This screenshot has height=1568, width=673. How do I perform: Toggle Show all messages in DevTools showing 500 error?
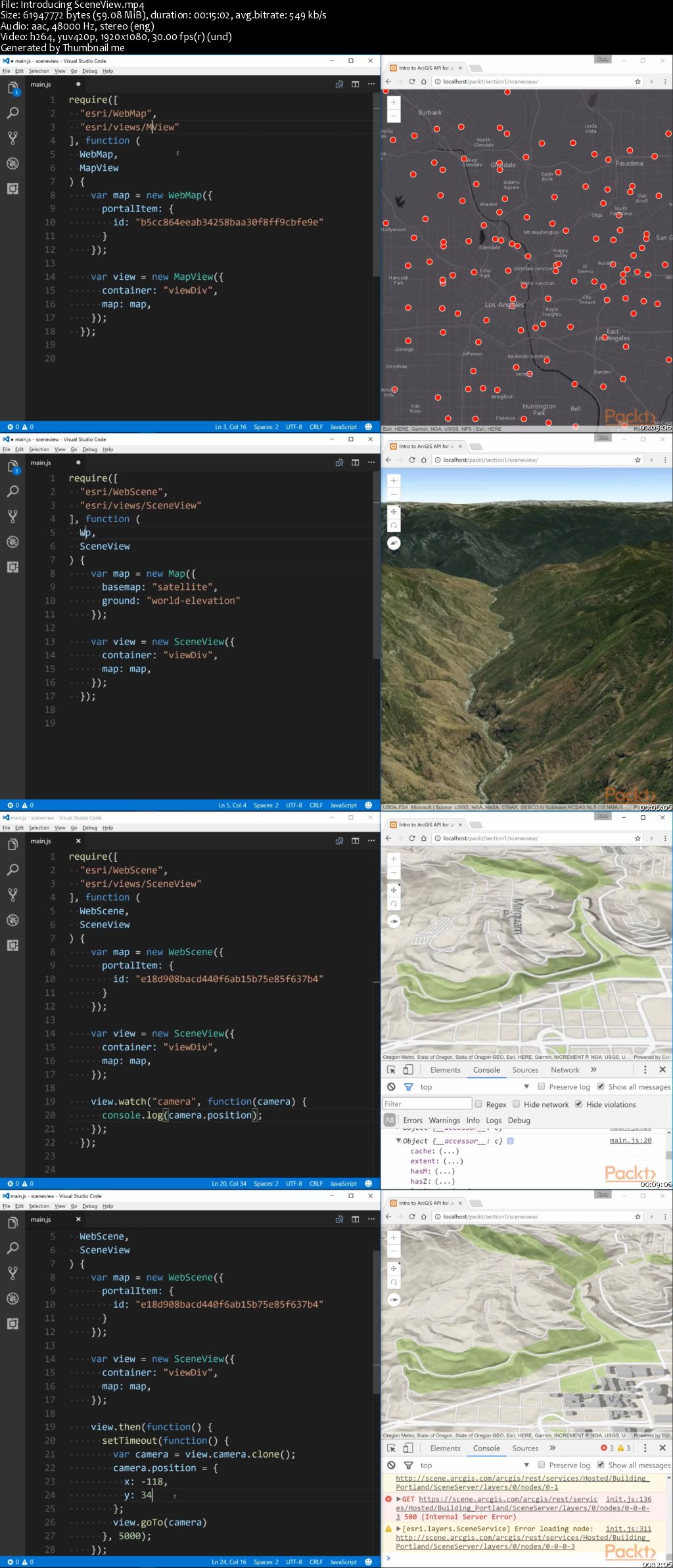[601, 1465]
